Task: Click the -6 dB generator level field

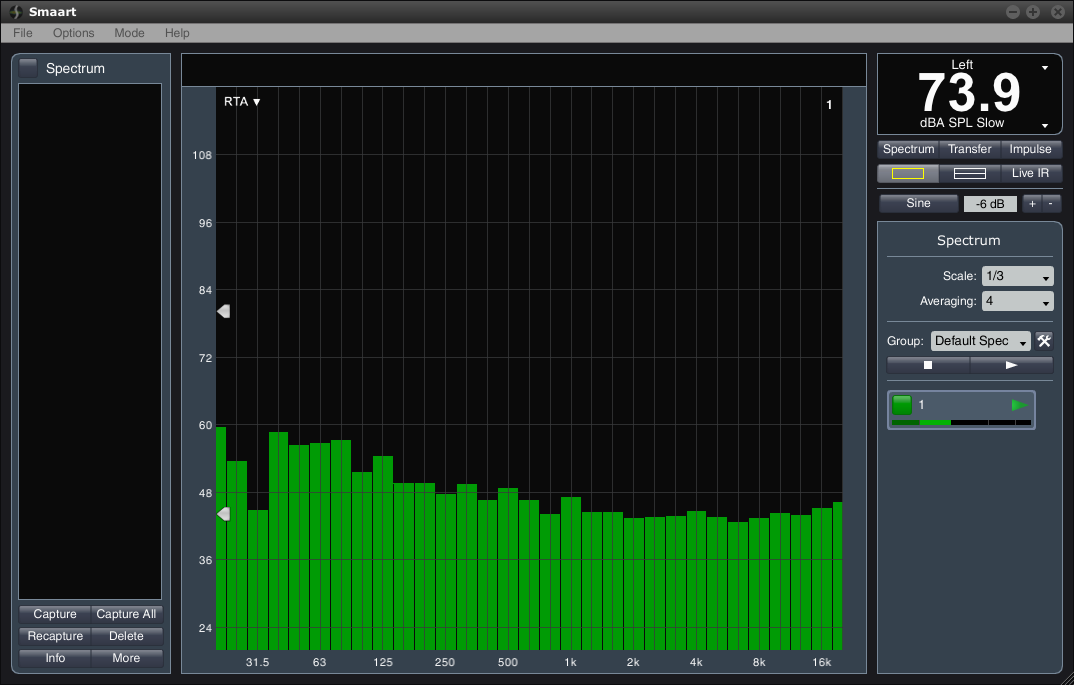Action: [x=990, y=204]
